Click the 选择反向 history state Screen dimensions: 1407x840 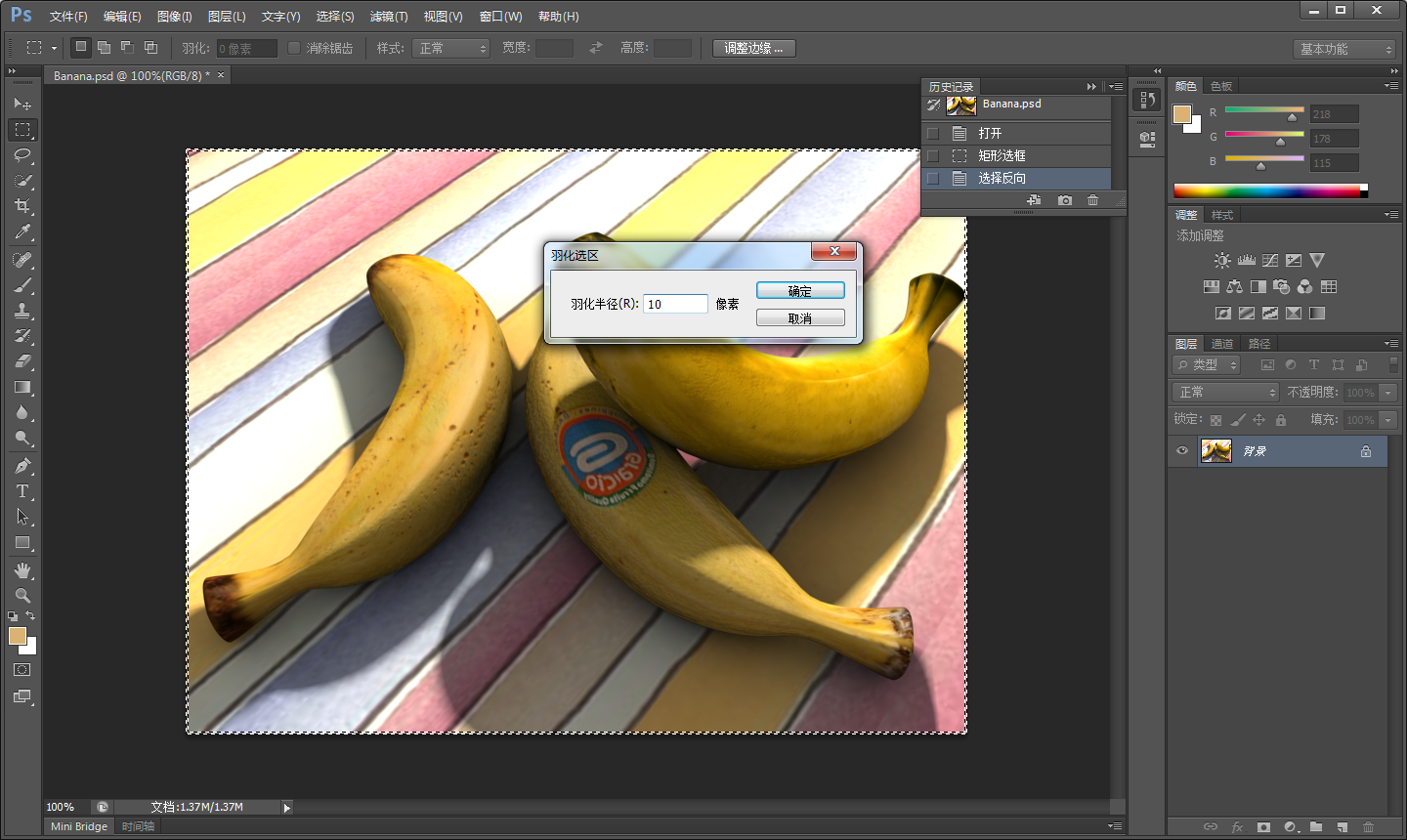pos(1016,178)
